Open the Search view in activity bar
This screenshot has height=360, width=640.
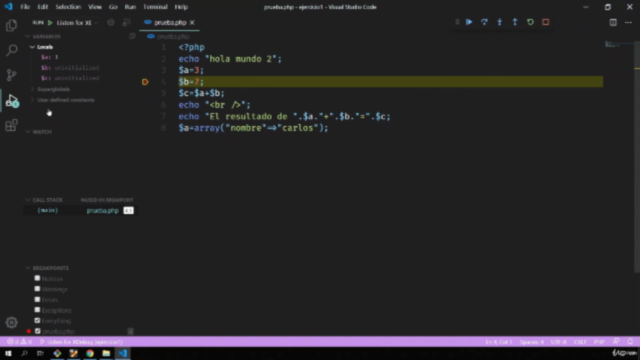pyautogui.click(x=11, y=50)
